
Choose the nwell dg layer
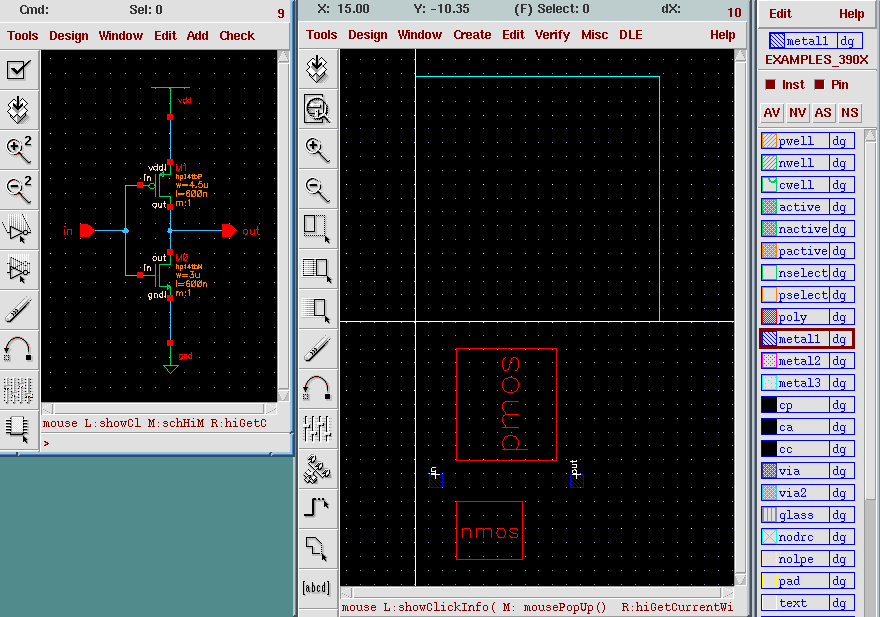click(x=808, y=163)
